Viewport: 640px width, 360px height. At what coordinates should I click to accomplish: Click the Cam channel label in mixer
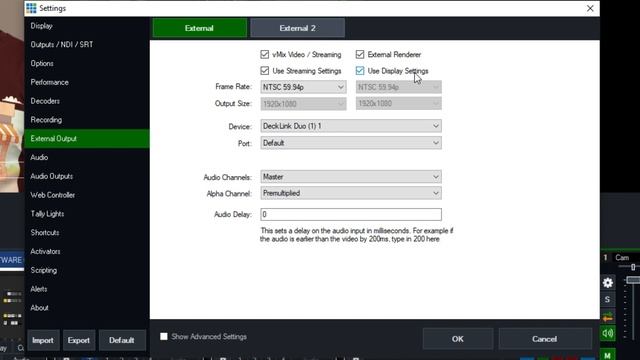pos(622,258)
